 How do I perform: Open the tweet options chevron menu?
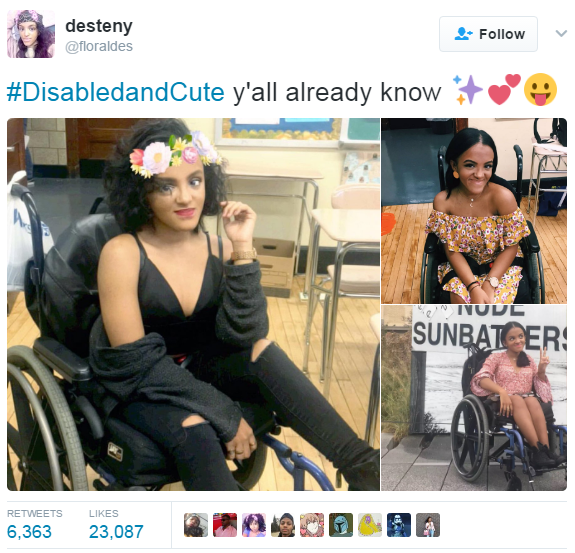tap(561, 34)
